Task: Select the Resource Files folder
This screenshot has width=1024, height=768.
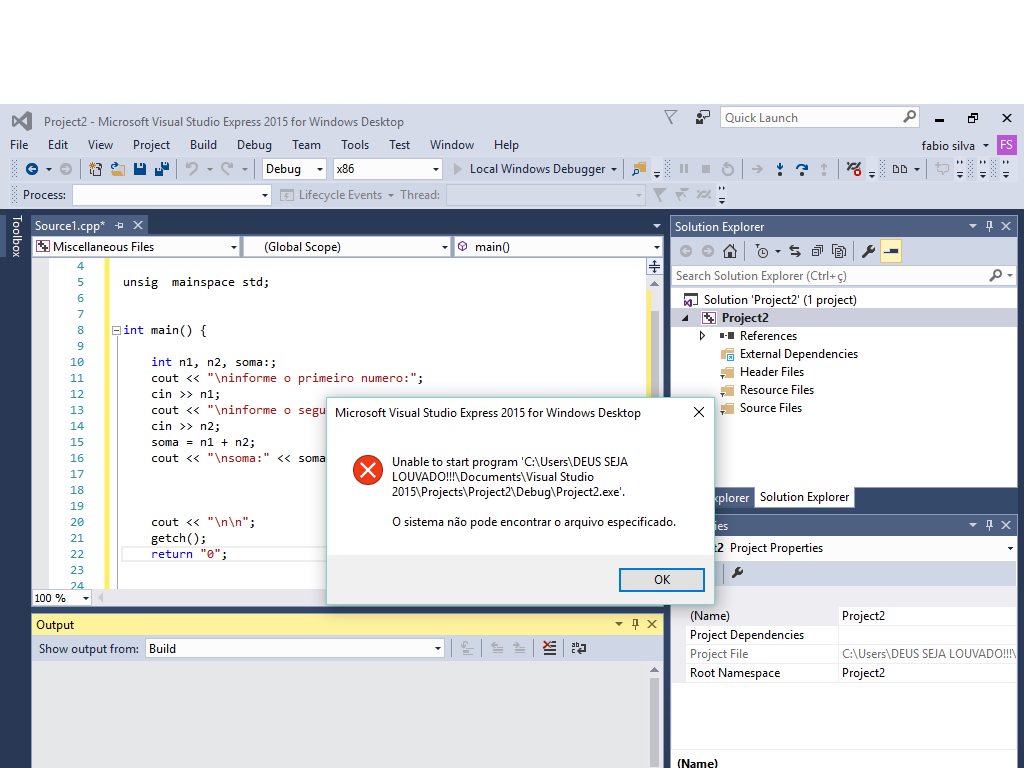Action: click(x=776, y=390)
